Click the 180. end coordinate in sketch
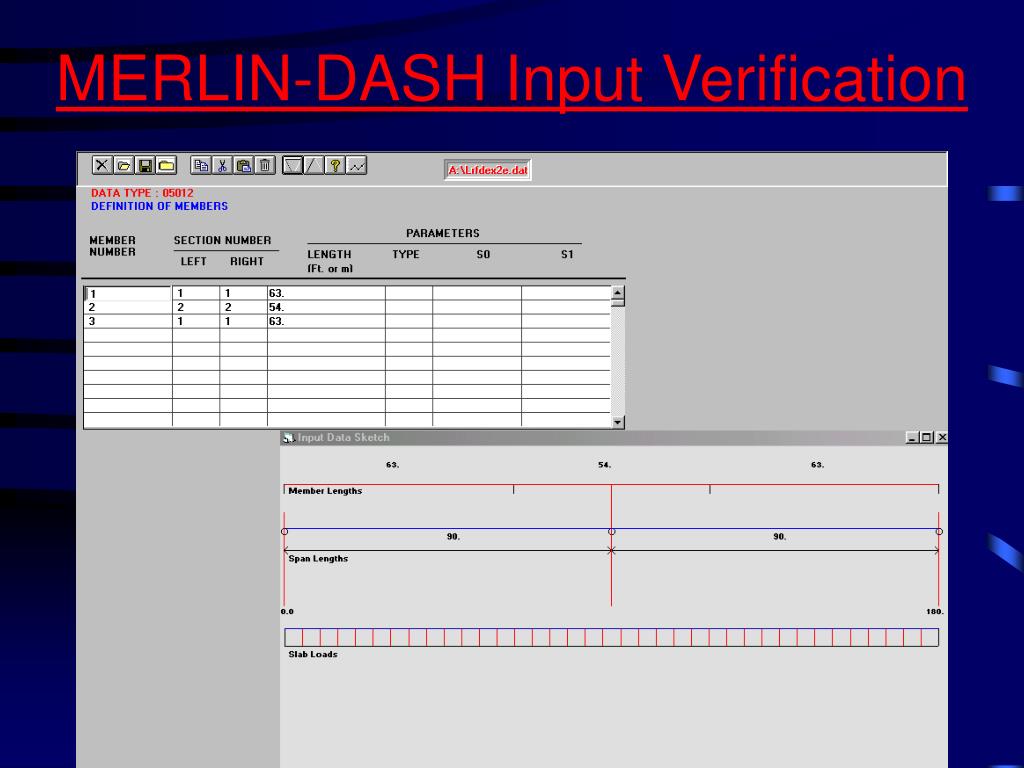Image resolution: width=1024 pixels, height=768 pixels. (935, 612)
